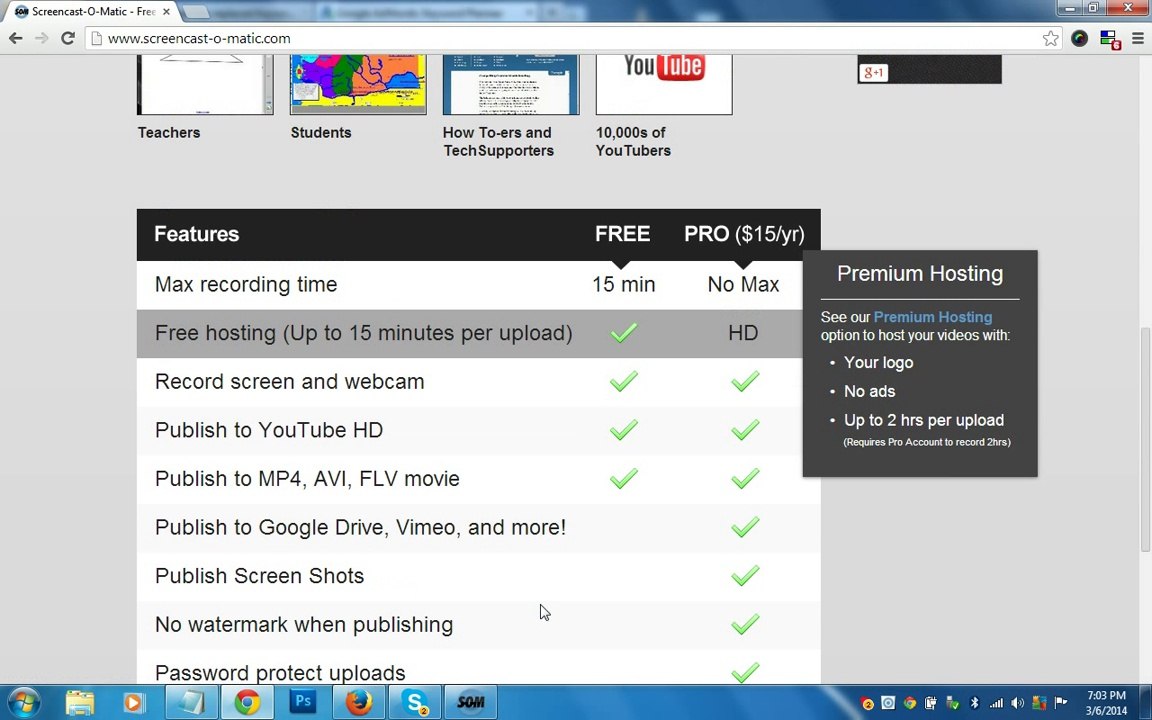Open the extension with red badge
The height and width of the screenshot is (720, 1152).
[1109, 39]
